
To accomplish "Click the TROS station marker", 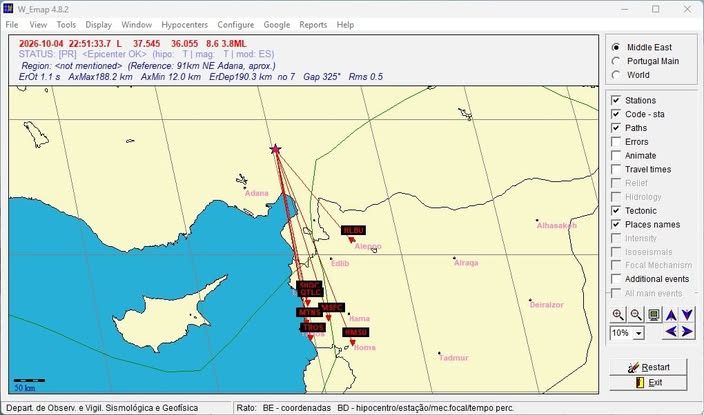I will coord(310,337).
